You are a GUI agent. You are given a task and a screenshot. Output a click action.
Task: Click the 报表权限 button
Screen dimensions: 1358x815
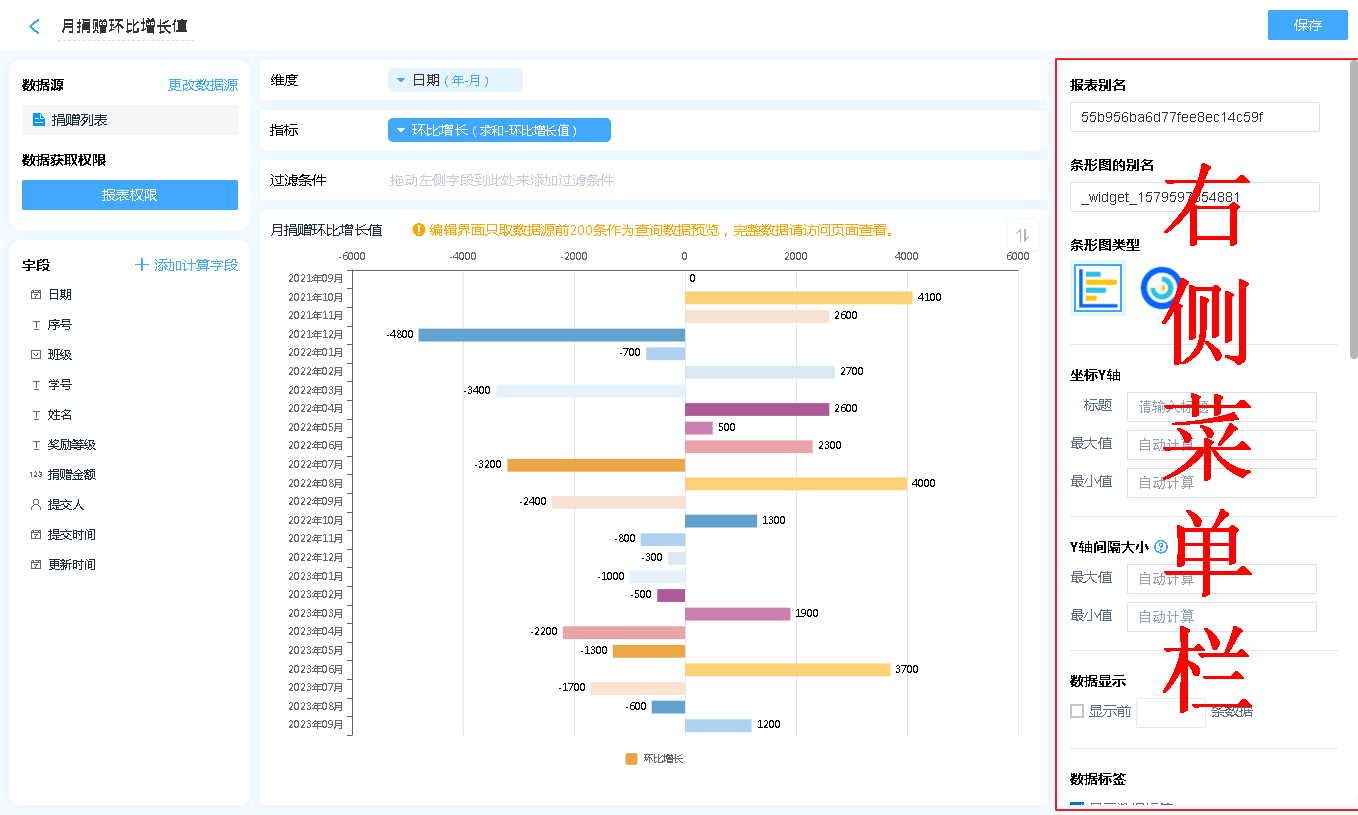[130, 195]
